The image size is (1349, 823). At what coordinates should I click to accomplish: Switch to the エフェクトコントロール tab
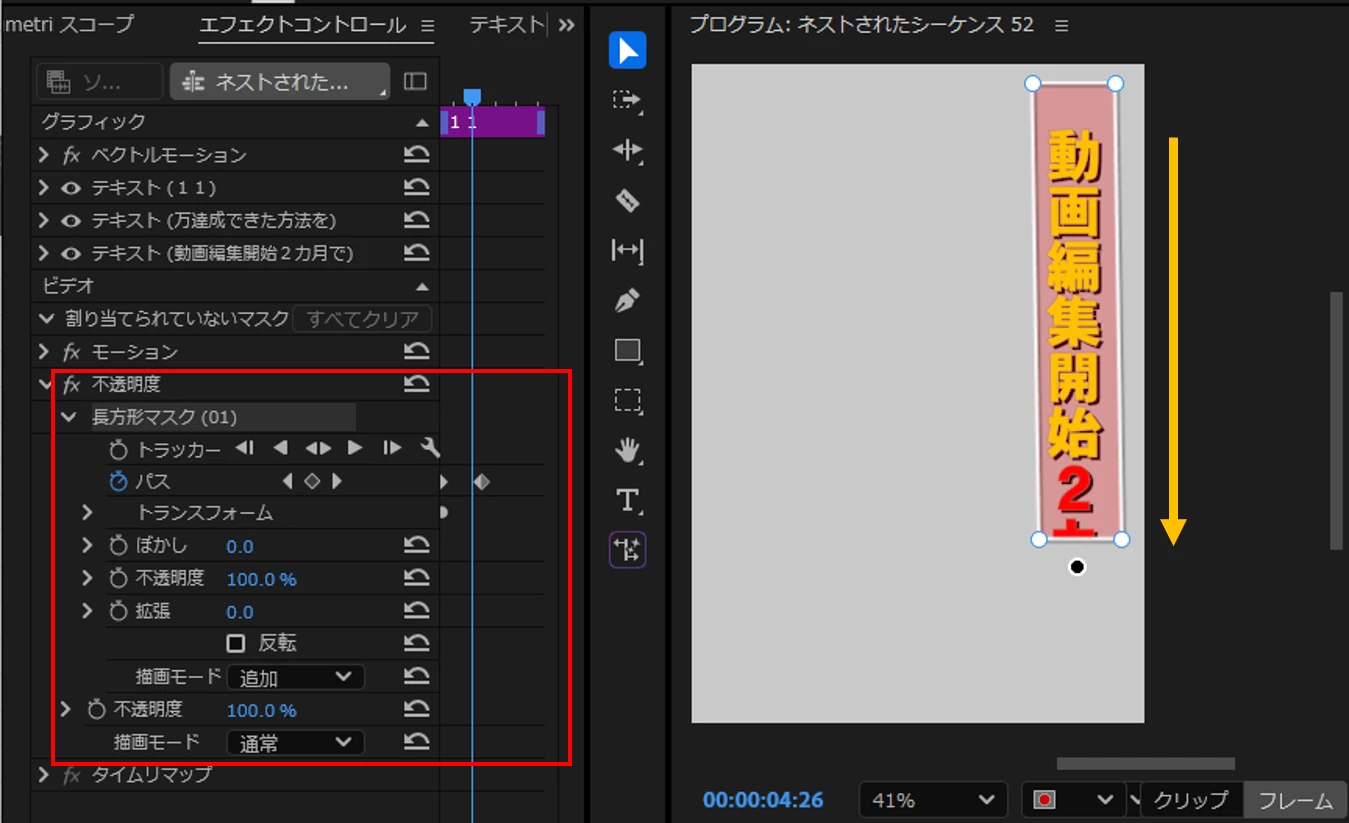[302, 25]
